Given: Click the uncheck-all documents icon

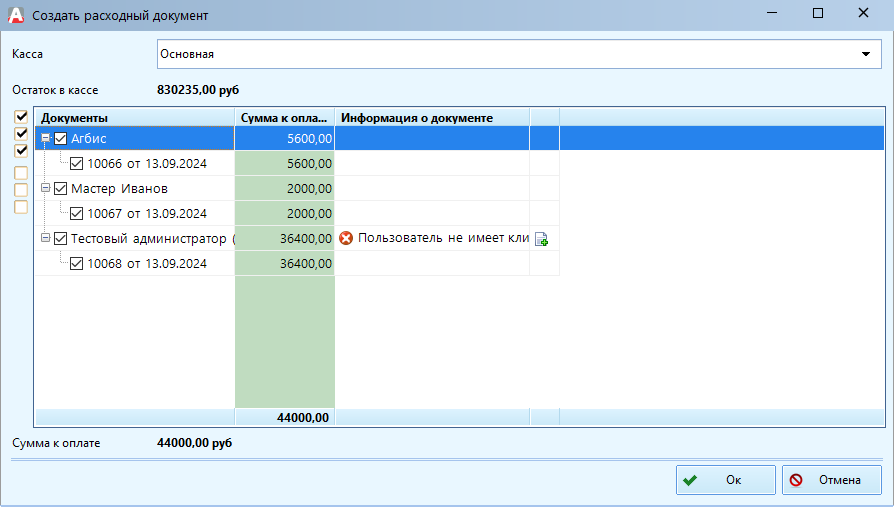Looking at the screenshot, I should point(21,173).
